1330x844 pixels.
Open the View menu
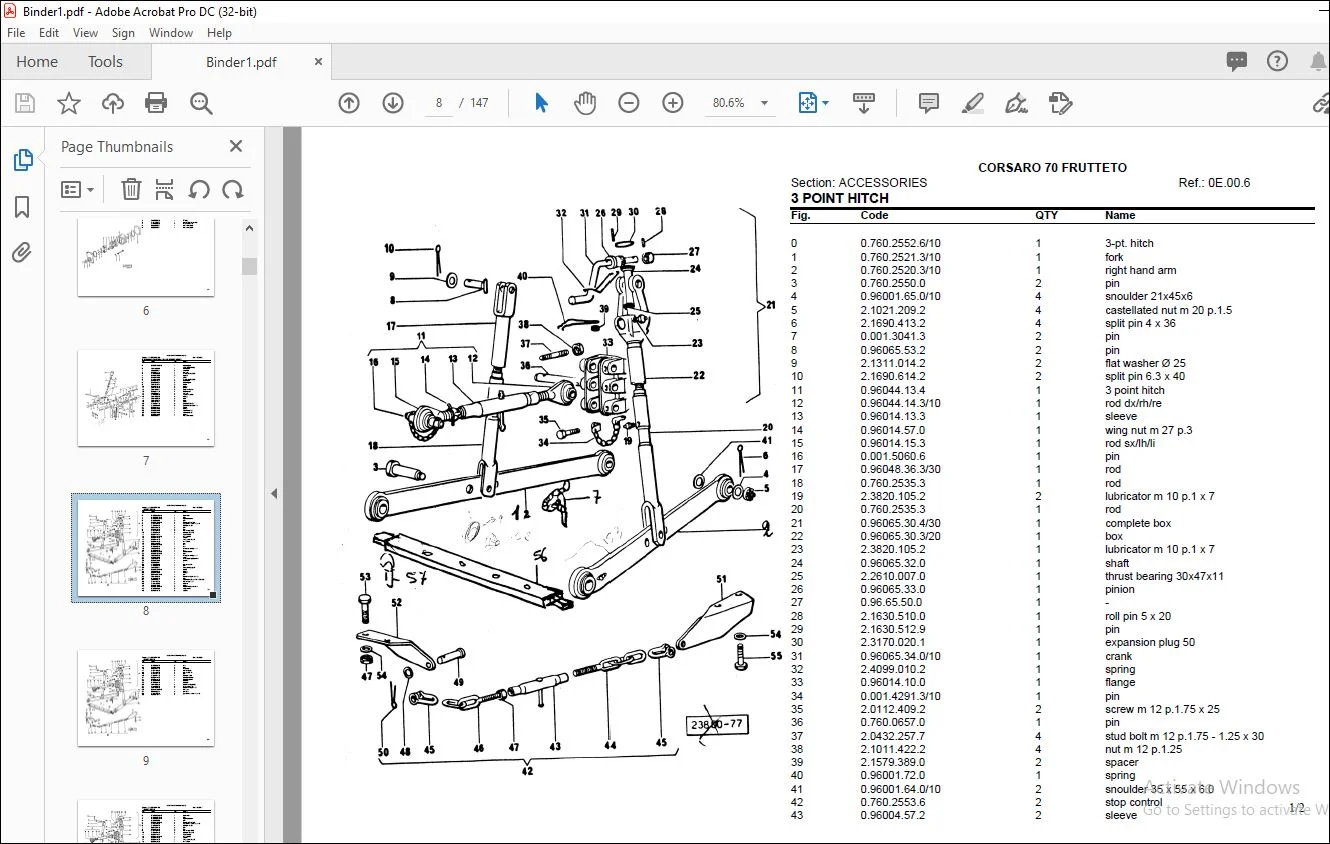pyautogui.click(x=86, y=33)
